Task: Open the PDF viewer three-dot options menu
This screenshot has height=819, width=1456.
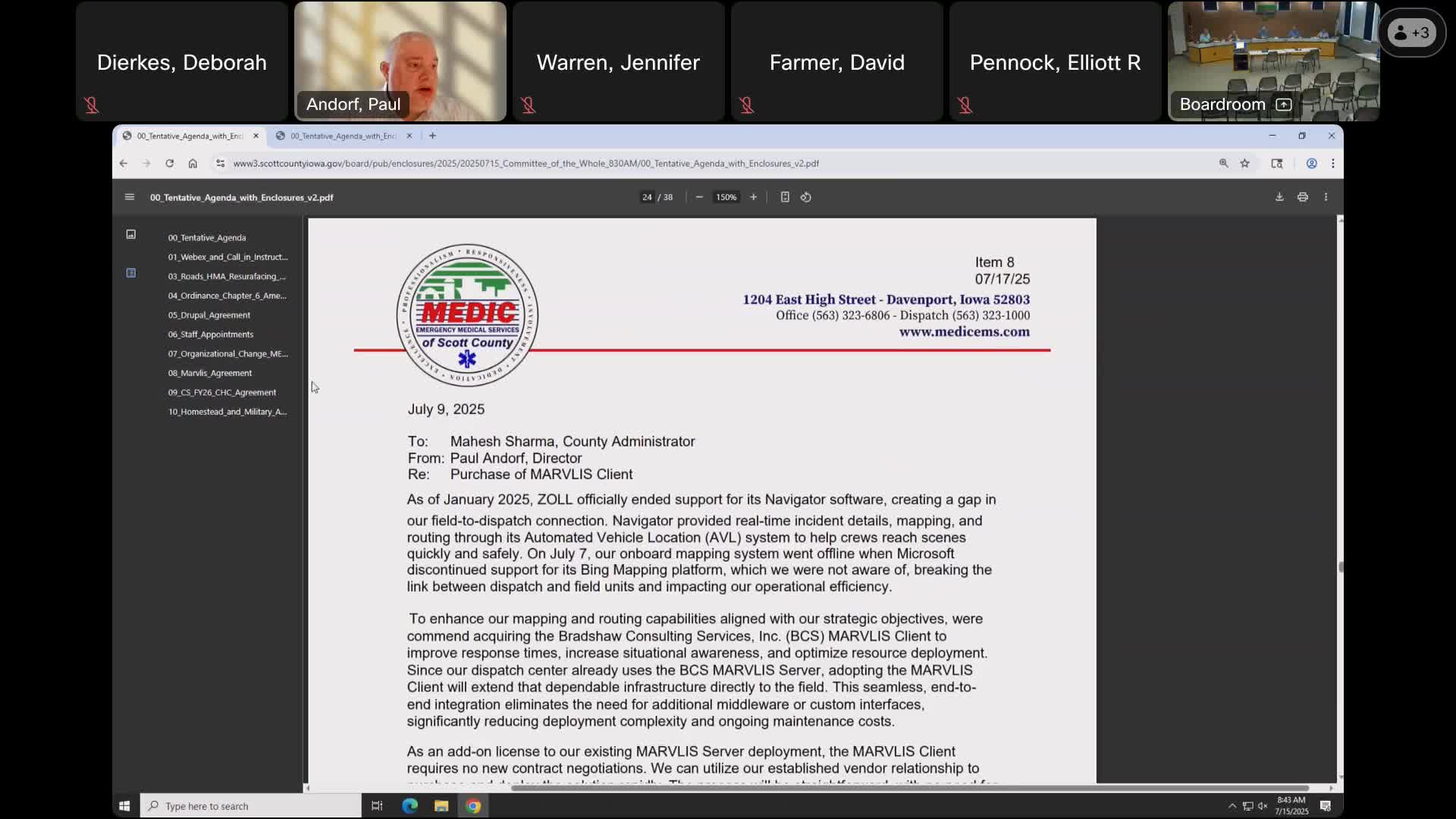Action: (x=1325, y=196)
